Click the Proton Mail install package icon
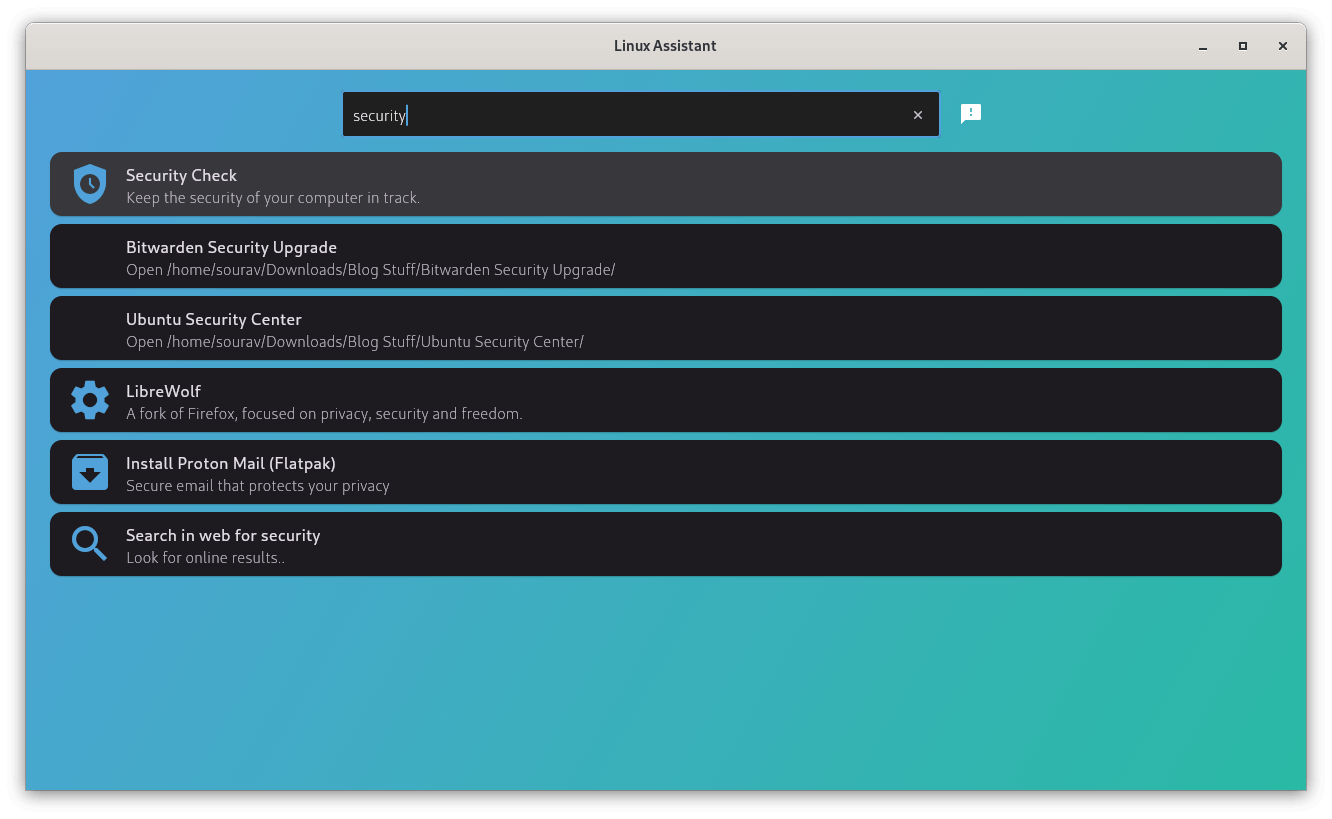1332x819 pixels. click(90, 472)
